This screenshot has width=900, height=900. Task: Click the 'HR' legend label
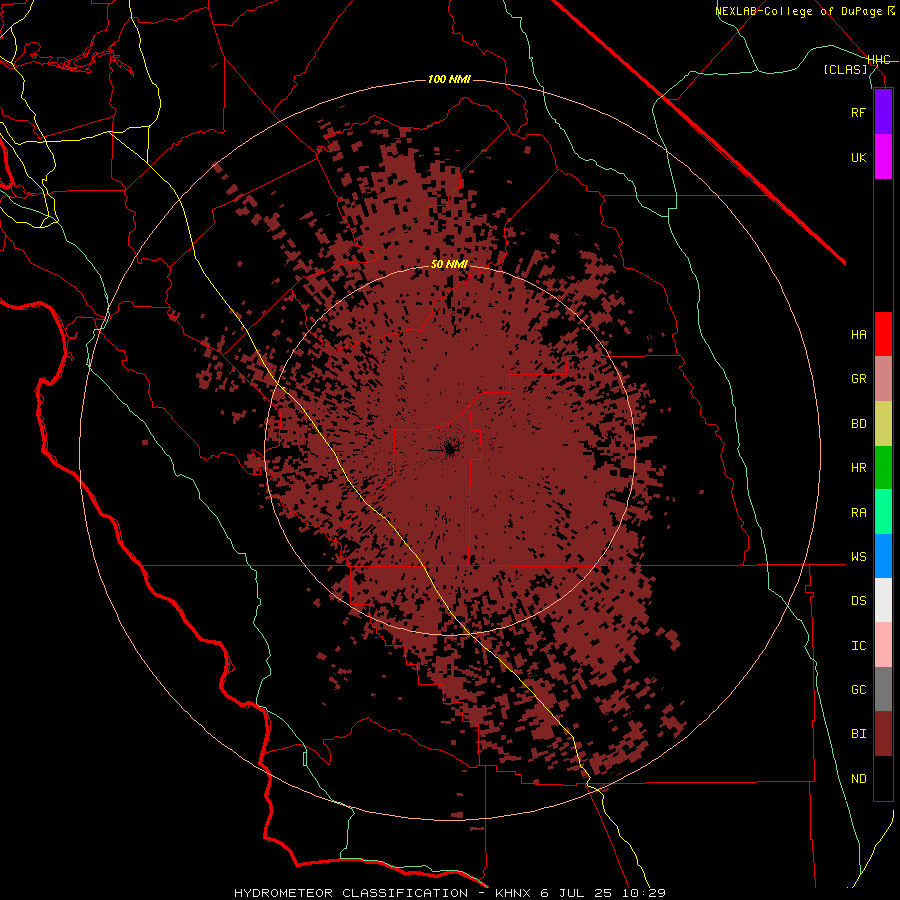tap(858, 468)
